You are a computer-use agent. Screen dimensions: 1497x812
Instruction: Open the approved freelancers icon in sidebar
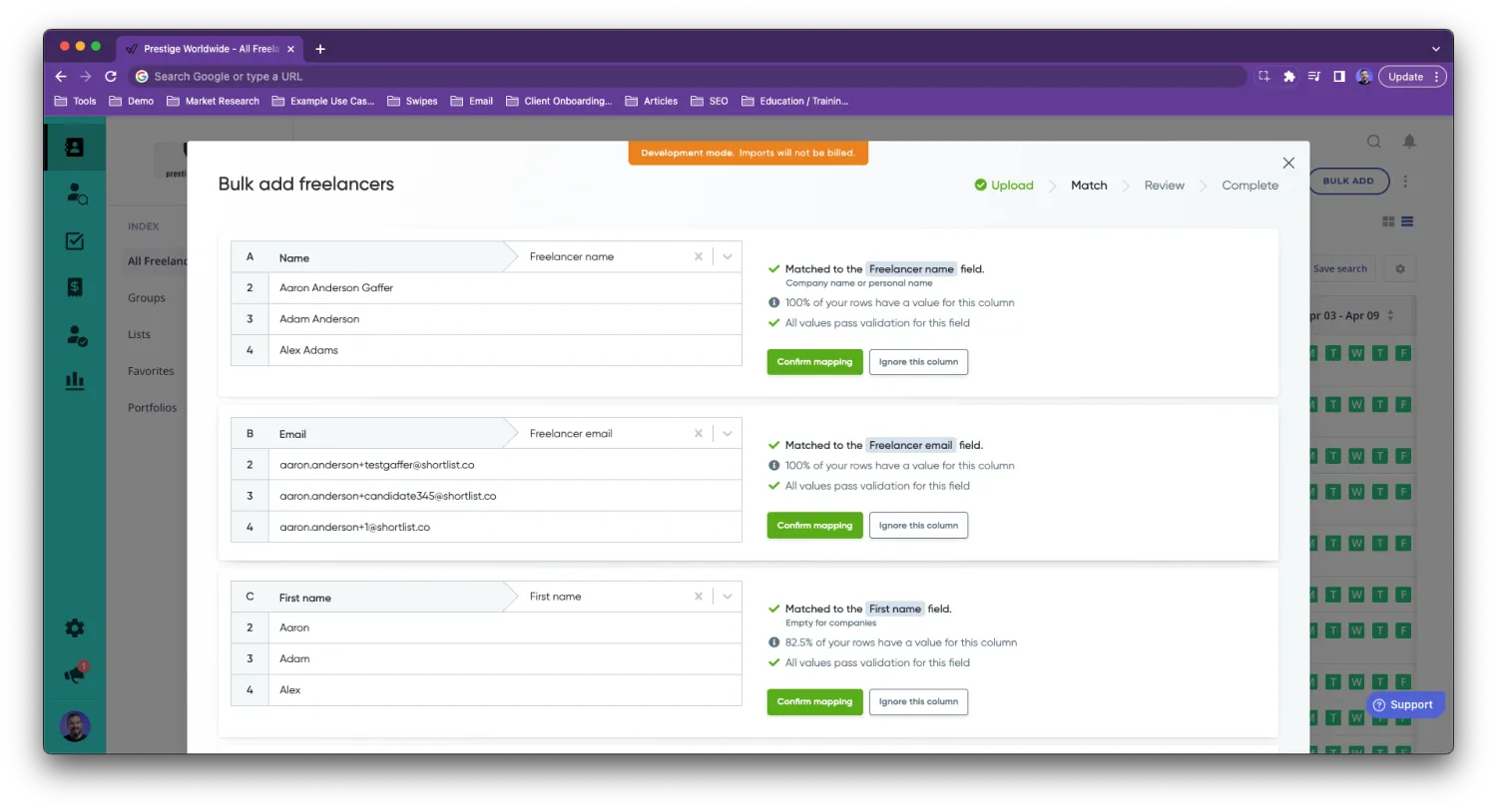click(74, 333)
